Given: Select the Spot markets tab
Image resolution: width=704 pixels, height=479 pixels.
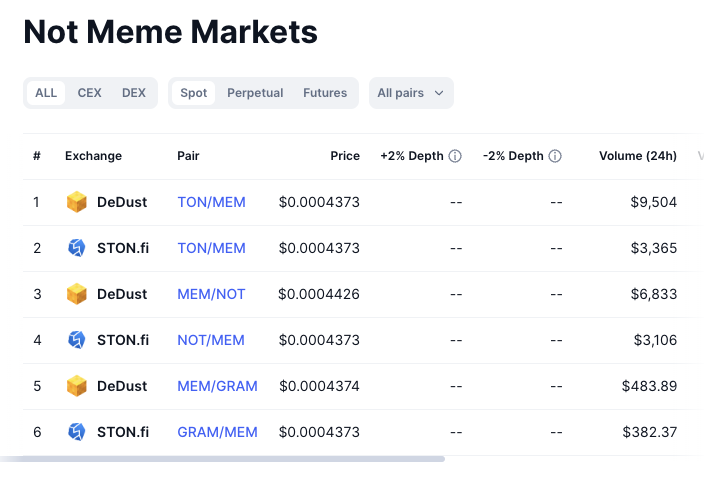Looking at the screenshot, I should (194, 93).
